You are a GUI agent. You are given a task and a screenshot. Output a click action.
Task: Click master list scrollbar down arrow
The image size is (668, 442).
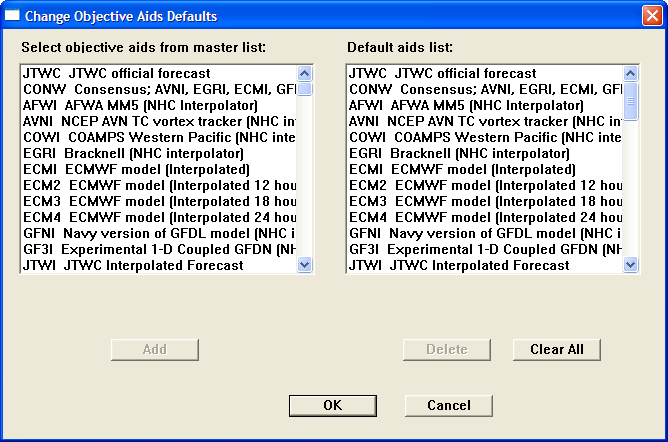[305, 264]
